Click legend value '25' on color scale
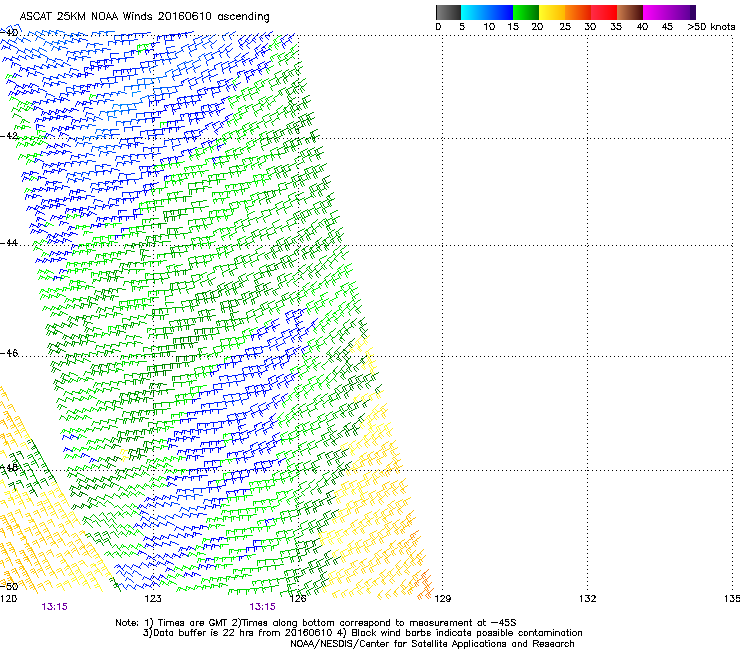This screenshot has height=650, width=740. pos(565,27)
